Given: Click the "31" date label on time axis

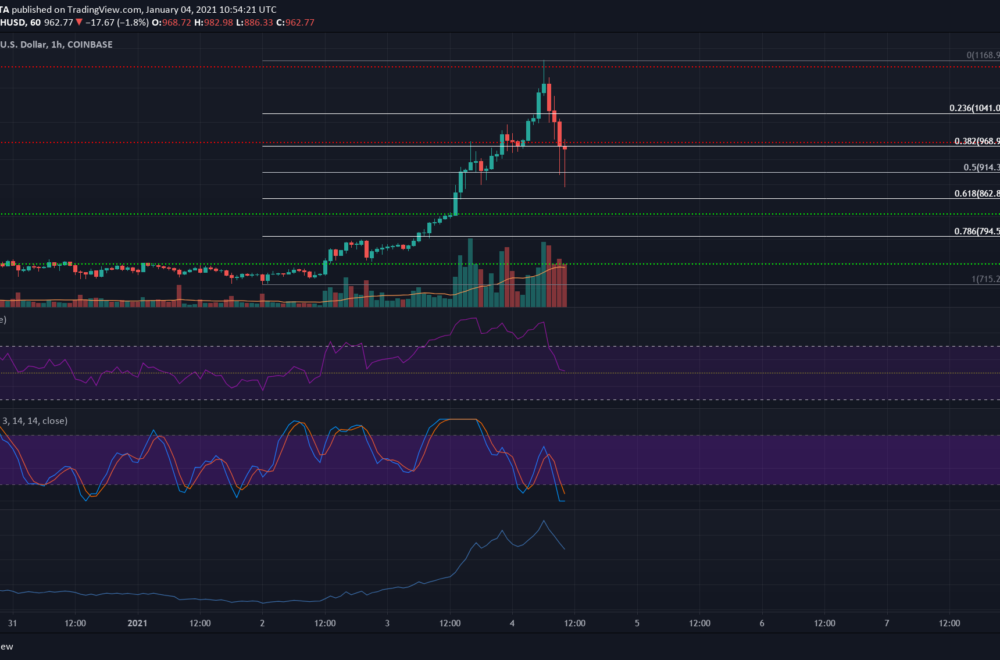Looking at the screenshot, I should [13, 623].
